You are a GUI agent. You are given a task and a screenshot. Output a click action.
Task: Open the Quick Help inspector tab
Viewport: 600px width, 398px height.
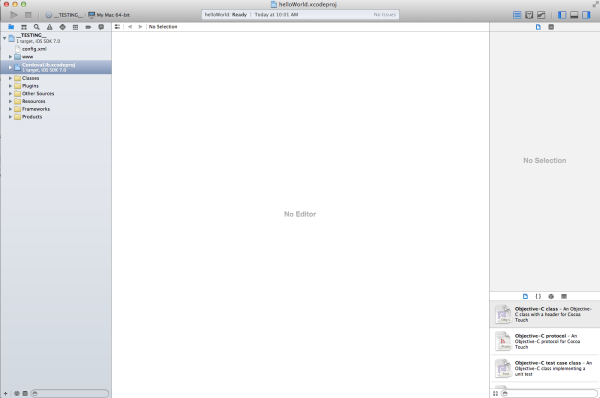(x=551, y=27)
